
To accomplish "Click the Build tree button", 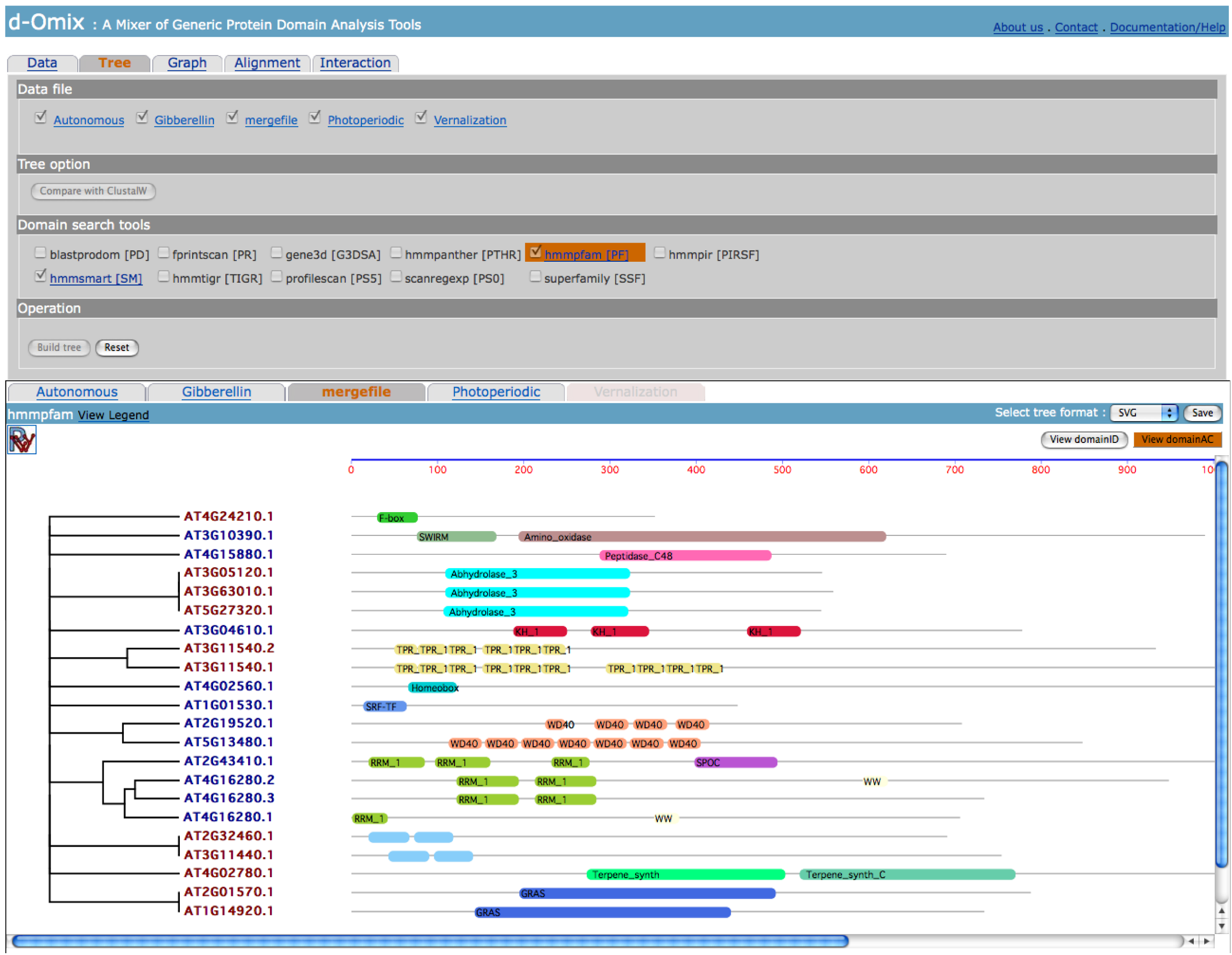I will [59, 347].
